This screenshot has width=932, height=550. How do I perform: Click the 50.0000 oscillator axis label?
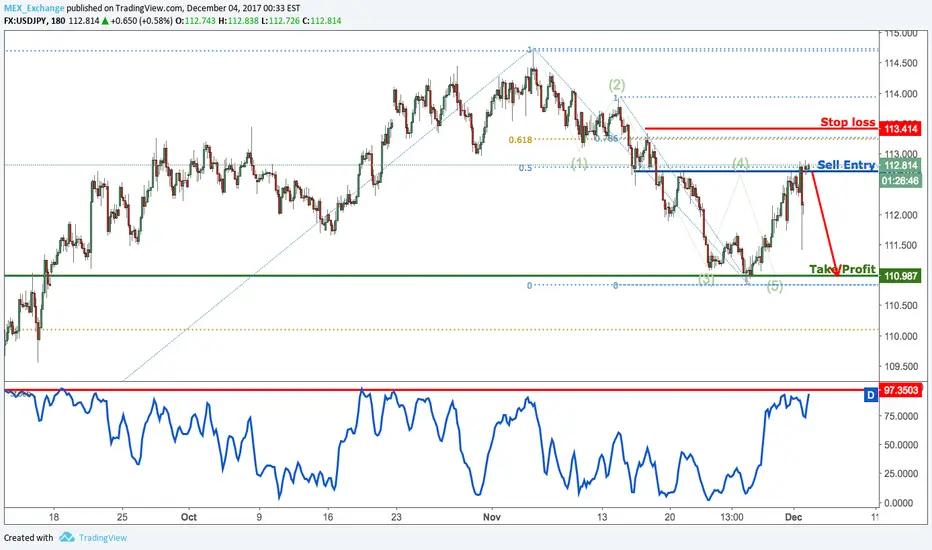(x=901, y=445)
